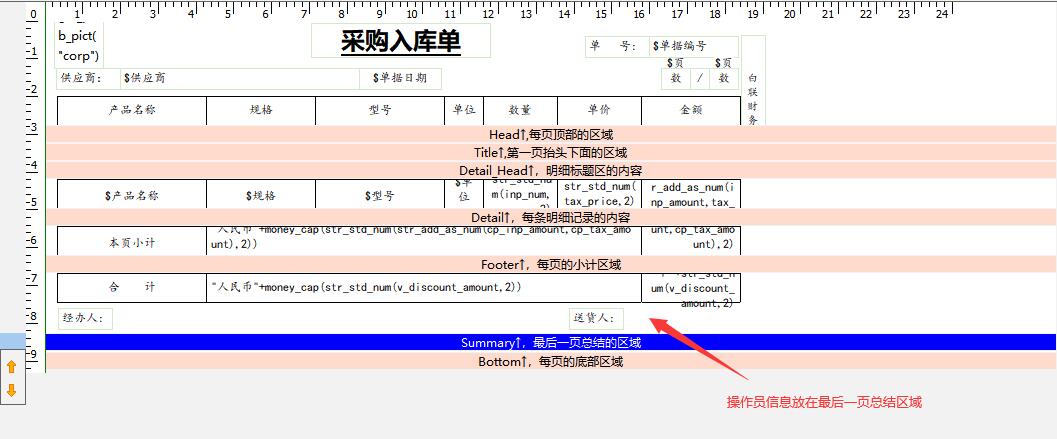Viewport: 1057px width, 439px height.
Task: Click the Footer band divider bar
Action: coord(550,264)
